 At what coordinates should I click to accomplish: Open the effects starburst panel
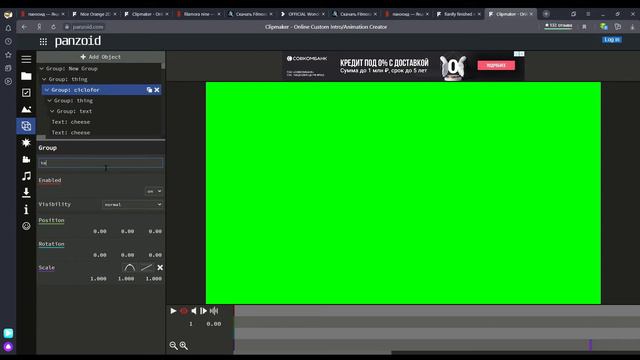(x=26, y=142)
